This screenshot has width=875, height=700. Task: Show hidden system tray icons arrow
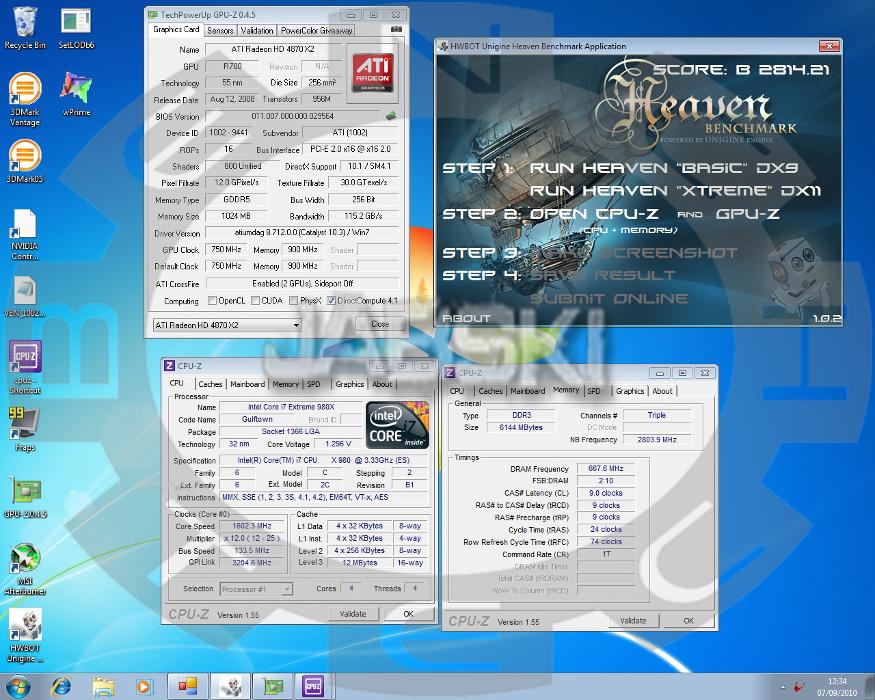pos(782,687)
